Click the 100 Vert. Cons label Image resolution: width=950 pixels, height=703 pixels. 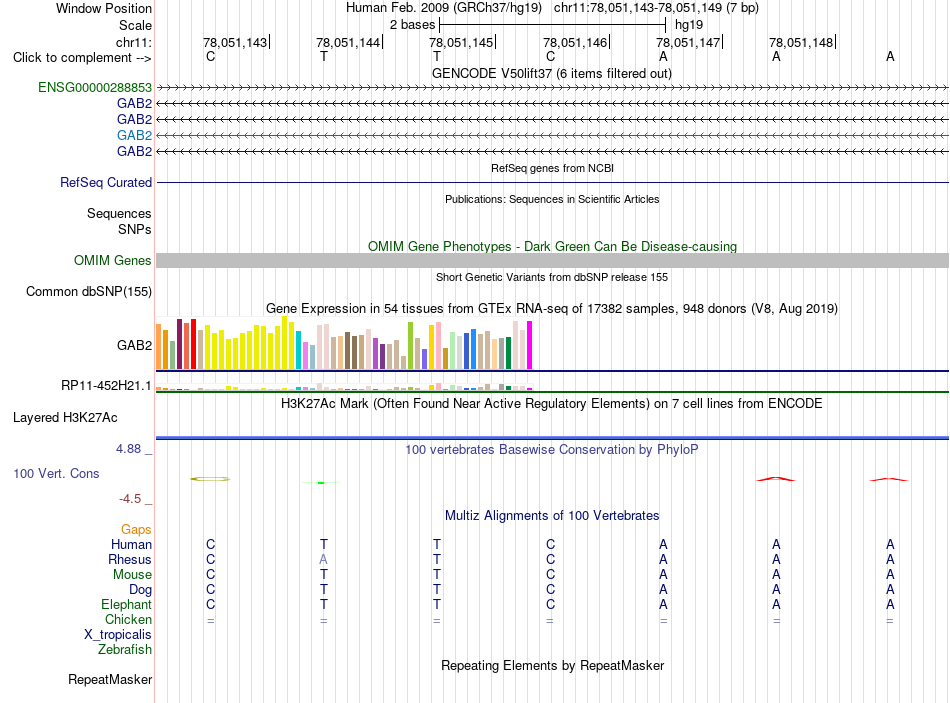(56, 473)
